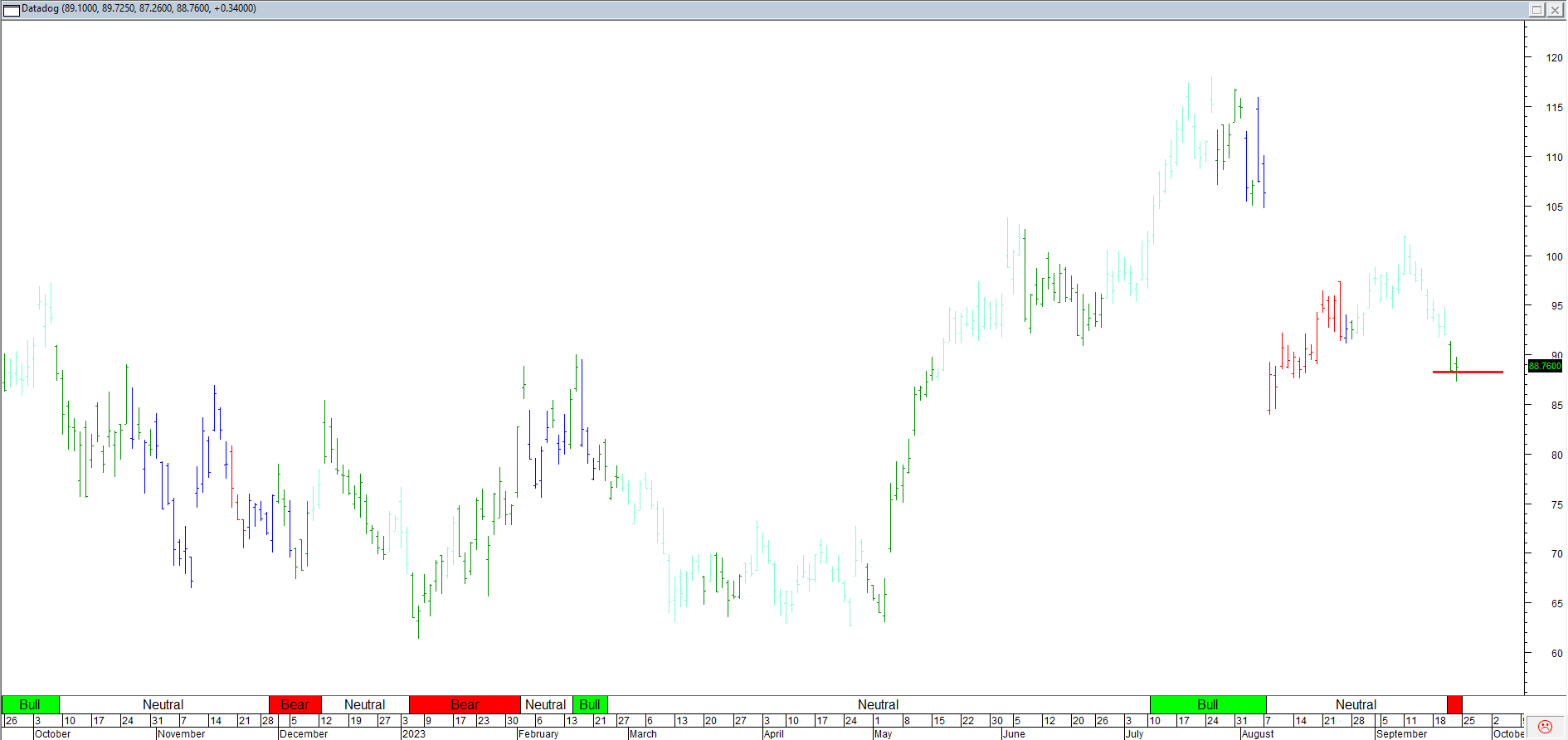The image size is (1568, 740).
Task: Open the chart window system menu icon
Action: tap(12, 9)
